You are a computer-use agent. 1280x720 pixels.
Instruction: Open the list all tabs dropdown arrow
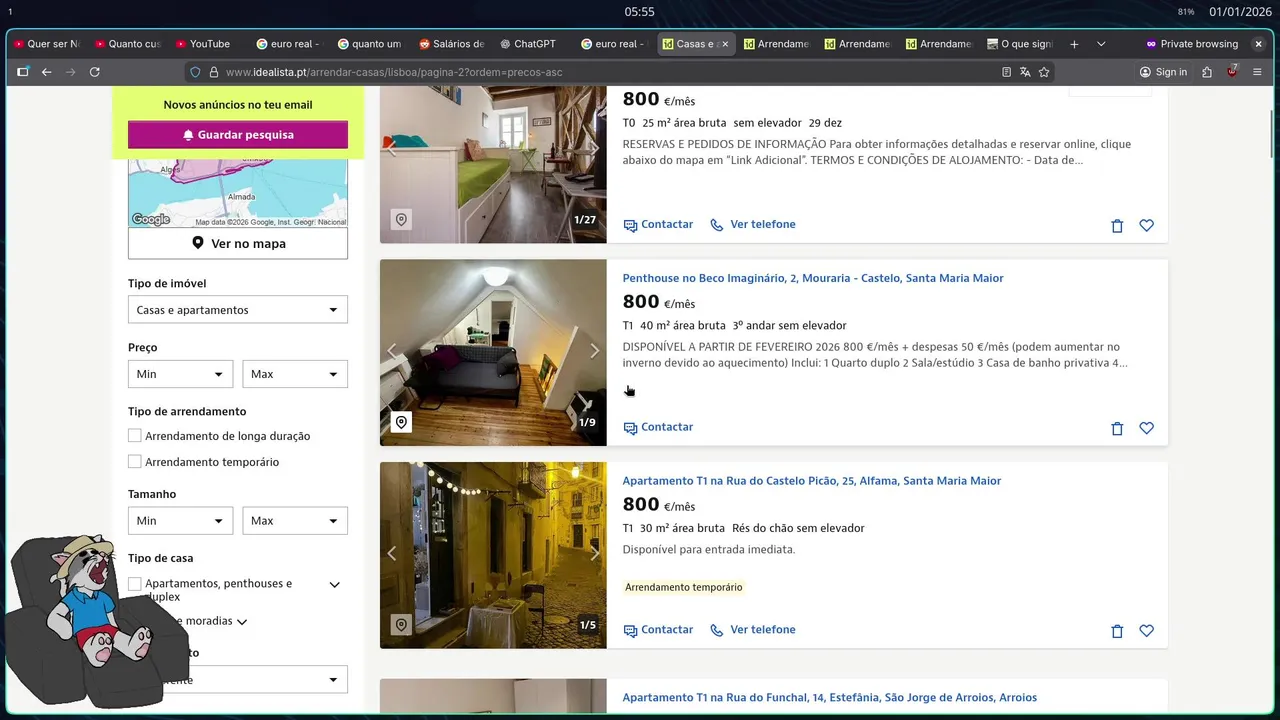pos(1101,44)
